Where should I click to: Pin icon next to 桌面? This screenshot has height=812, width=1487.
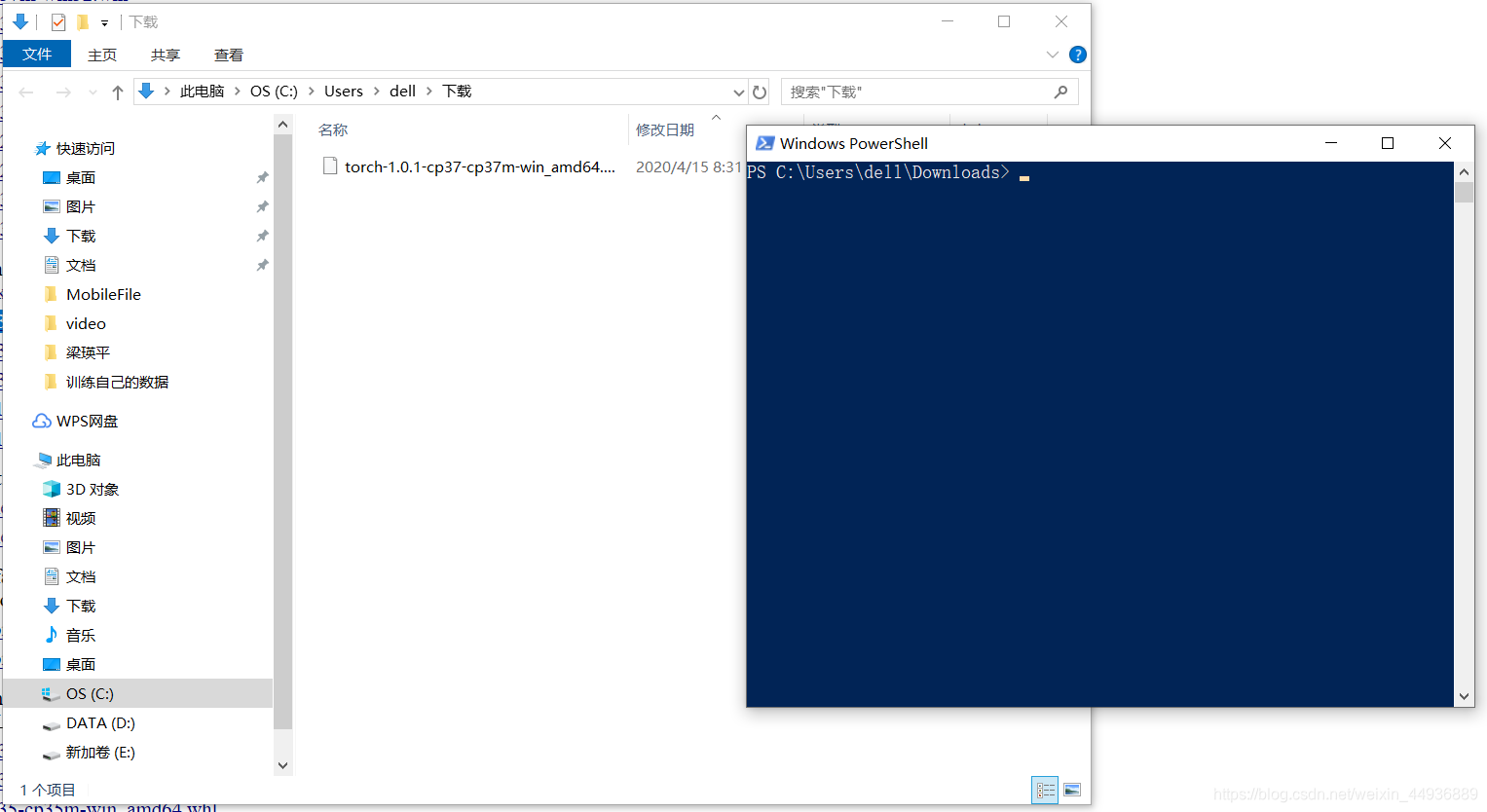point(262,177)
